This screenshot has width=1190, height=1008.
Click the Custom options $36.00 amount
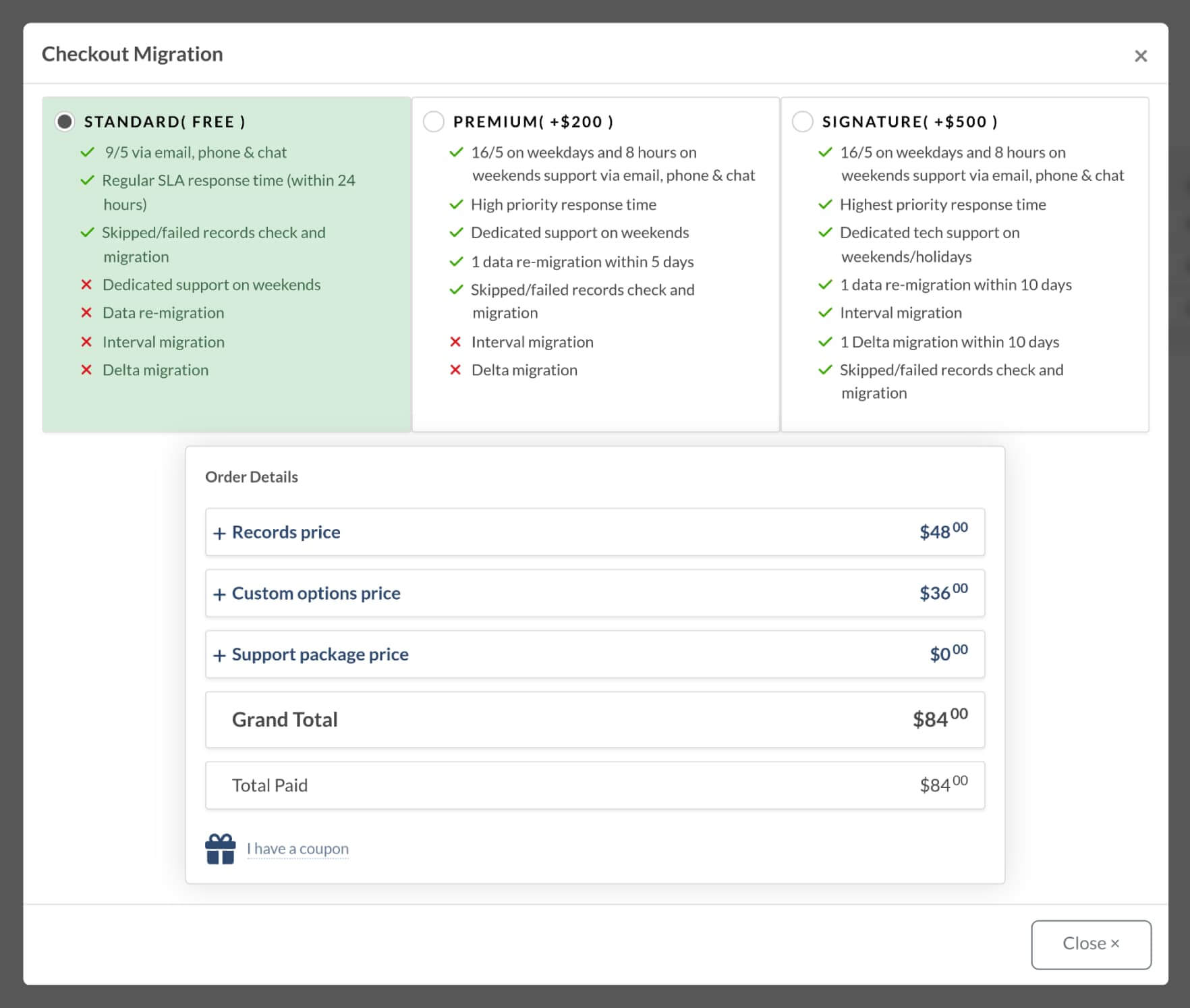tap(943, 592)
